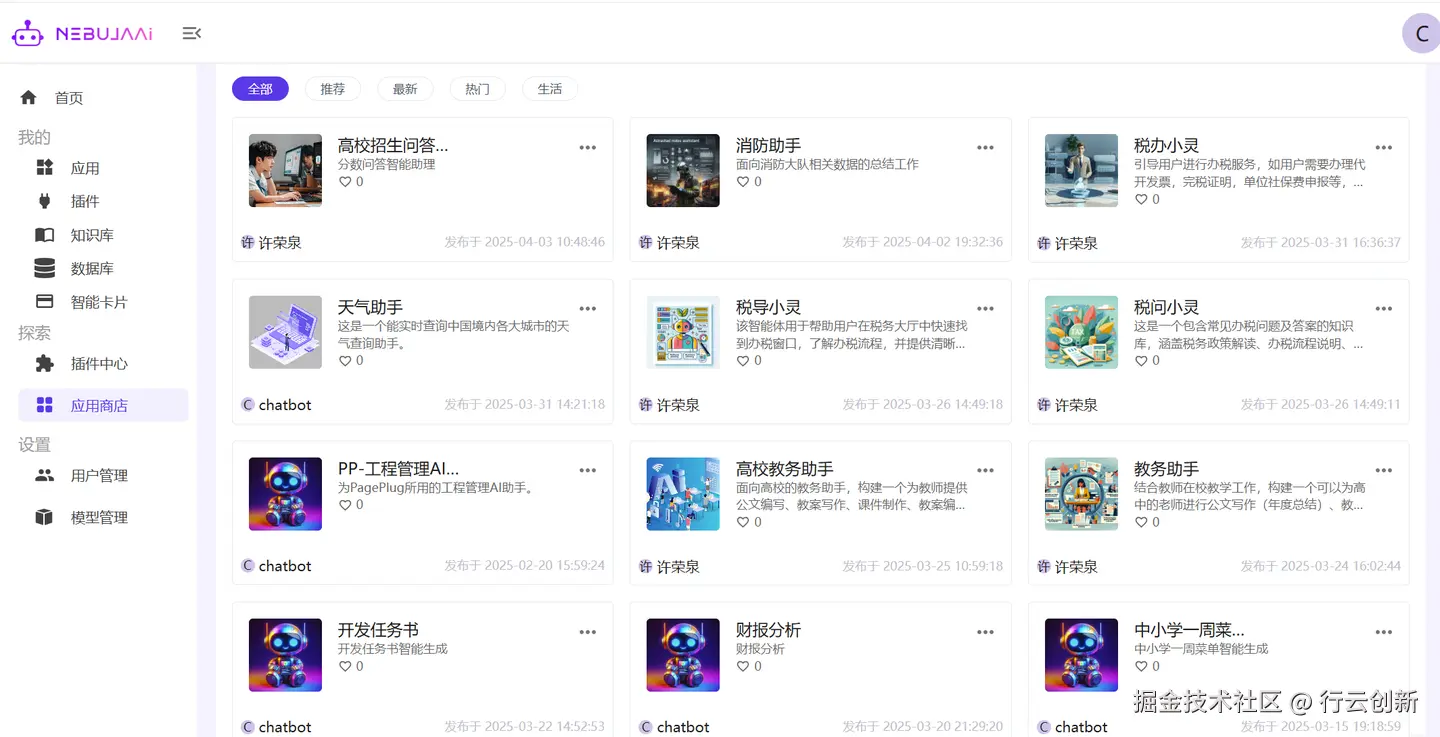Like the 开发任务书 app via heart icon
This screenshot has height=737, width=1440.
pos(345,666)
